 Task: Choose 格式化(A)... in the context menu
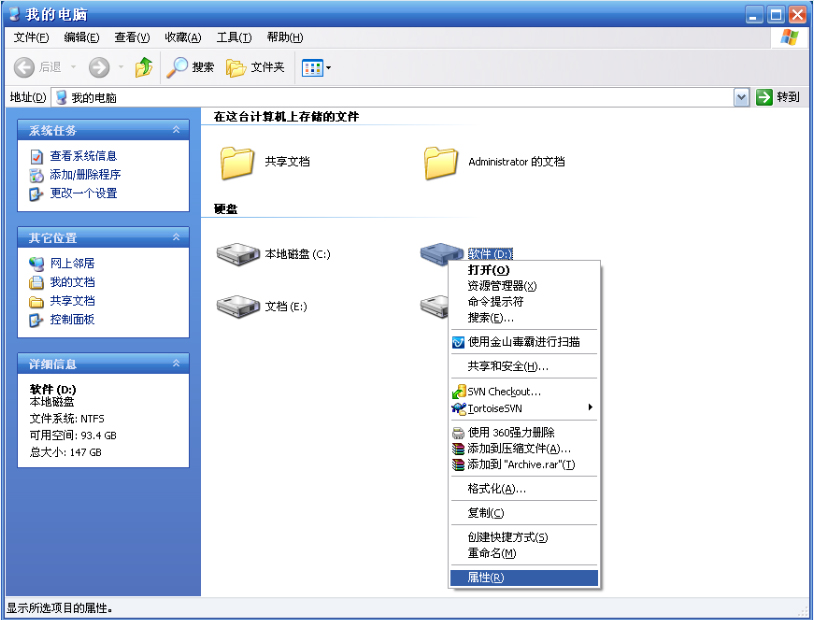pyautogui.click(x=524, y=489)
